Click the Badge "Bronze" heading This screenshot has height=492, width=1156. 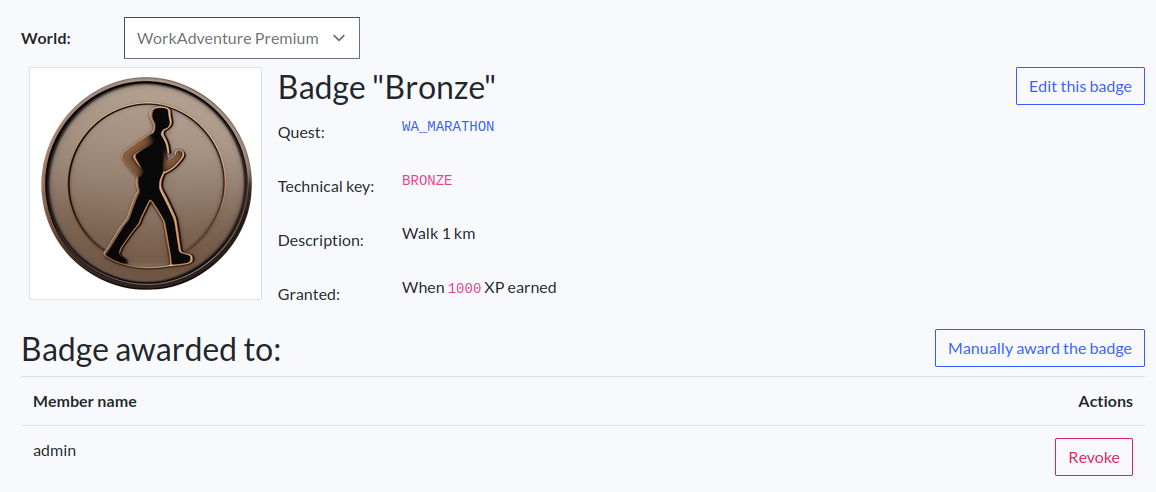click(x=387, y=88)
